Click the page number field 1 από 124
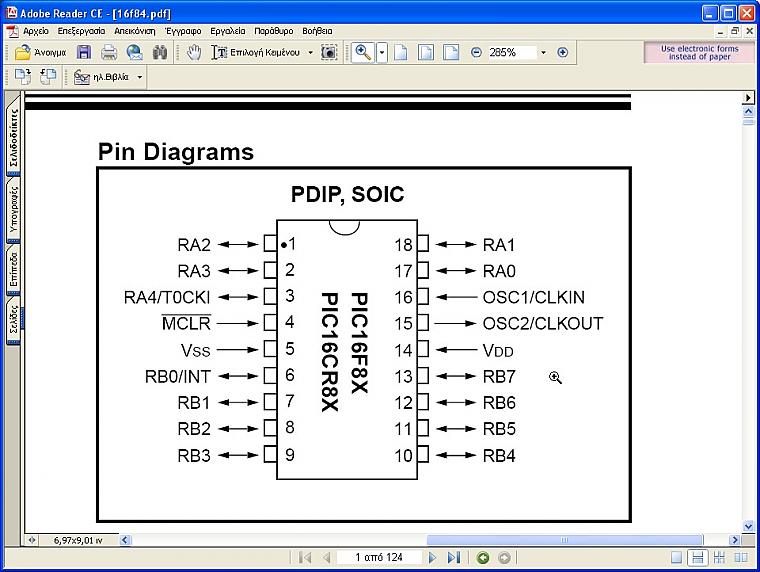Viewport: 760px width, 572px height. tap(379, 557)
